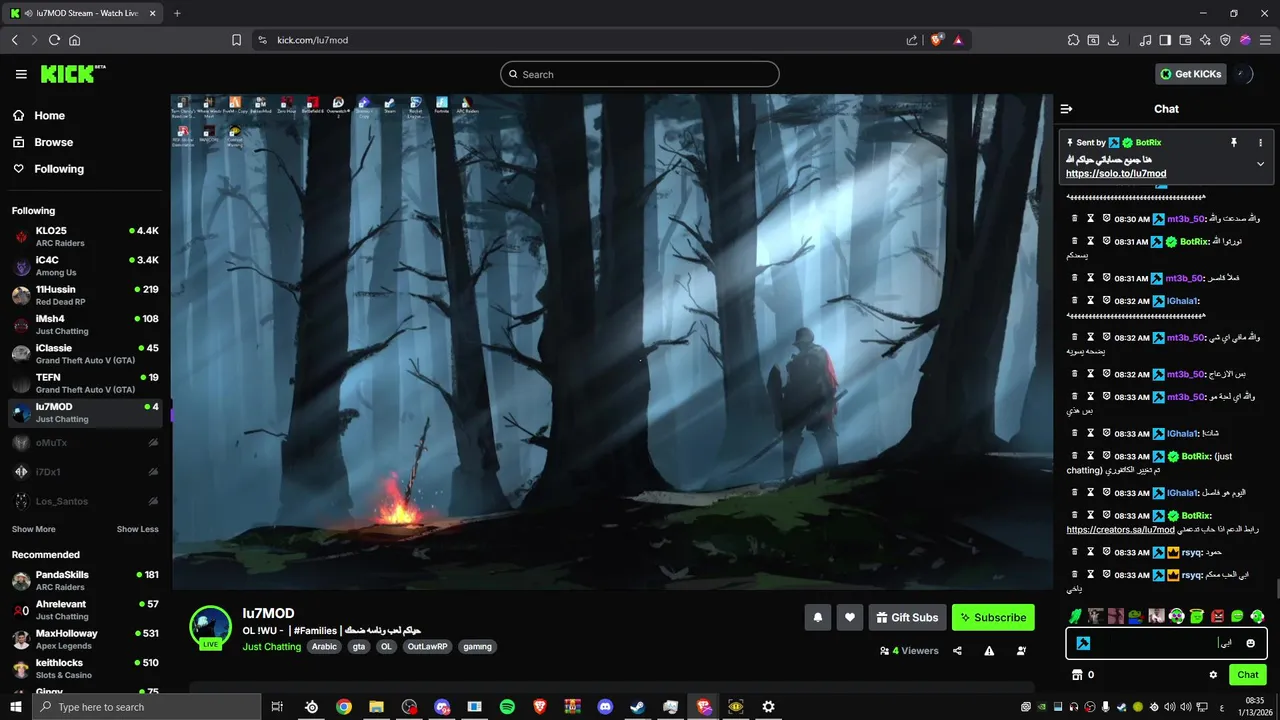This screenshot has height=720, width=1280.
Task: Open Discord from the taskbar
Action: tap(605, 707)
